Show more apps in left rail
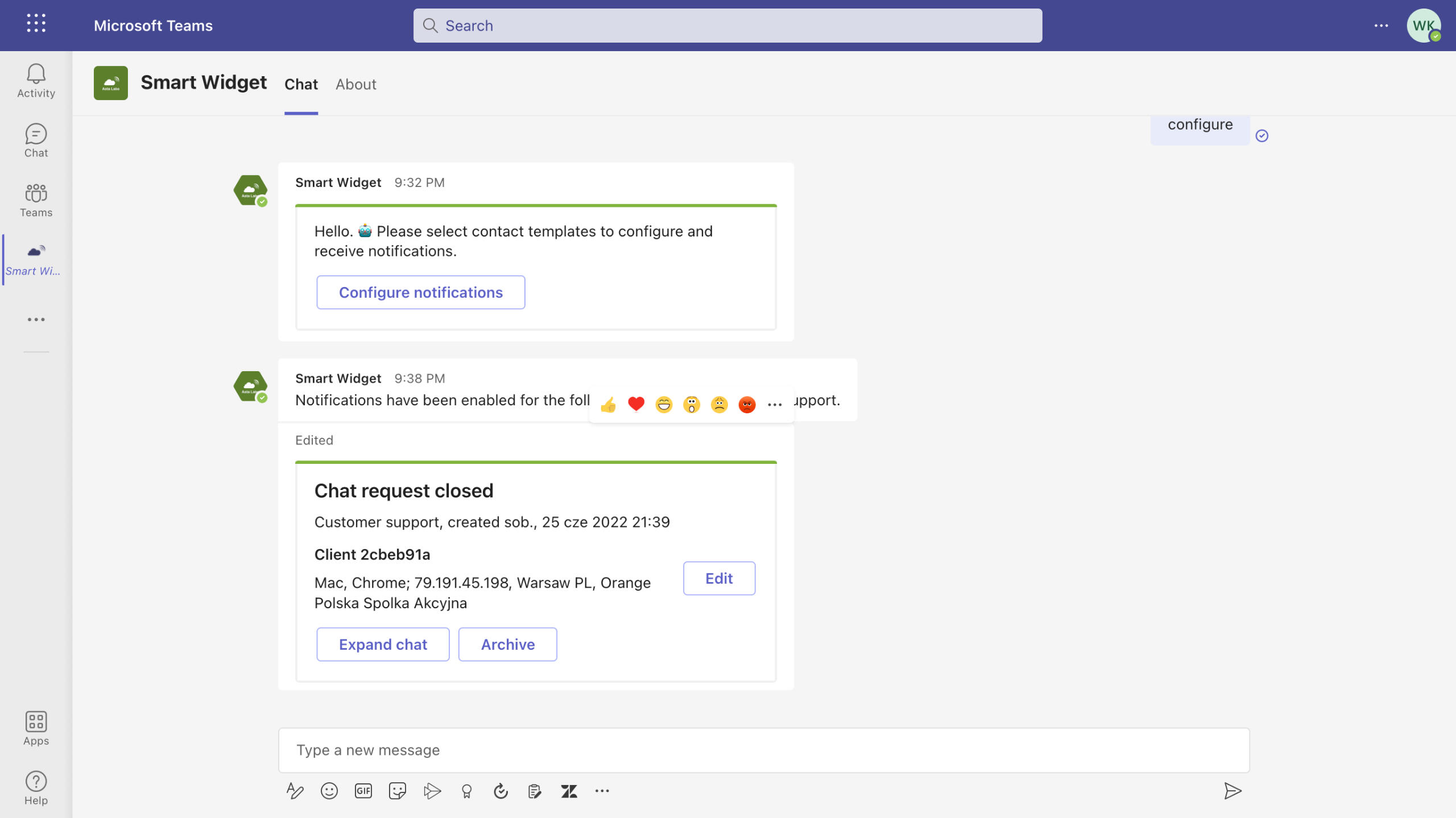1456x818 pixels. (x=36, y=319)
